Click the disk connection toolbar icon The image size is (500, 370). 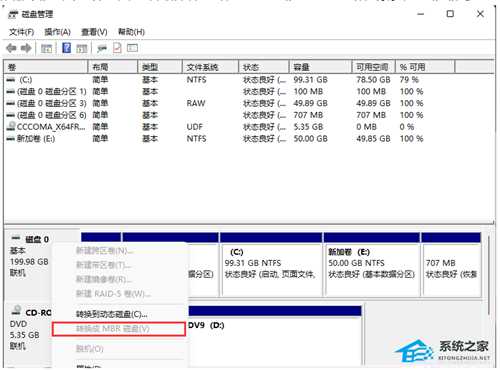(102, 48)
